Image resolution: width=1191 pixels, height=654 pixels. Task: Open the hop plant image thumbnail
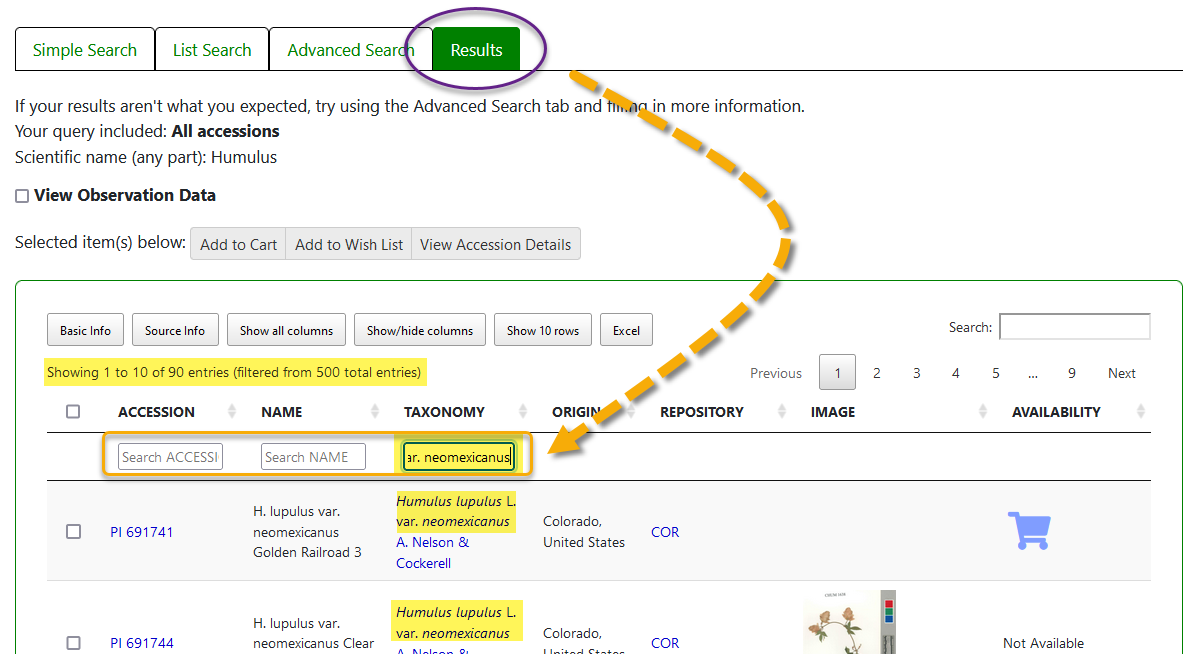coord(836,625)
